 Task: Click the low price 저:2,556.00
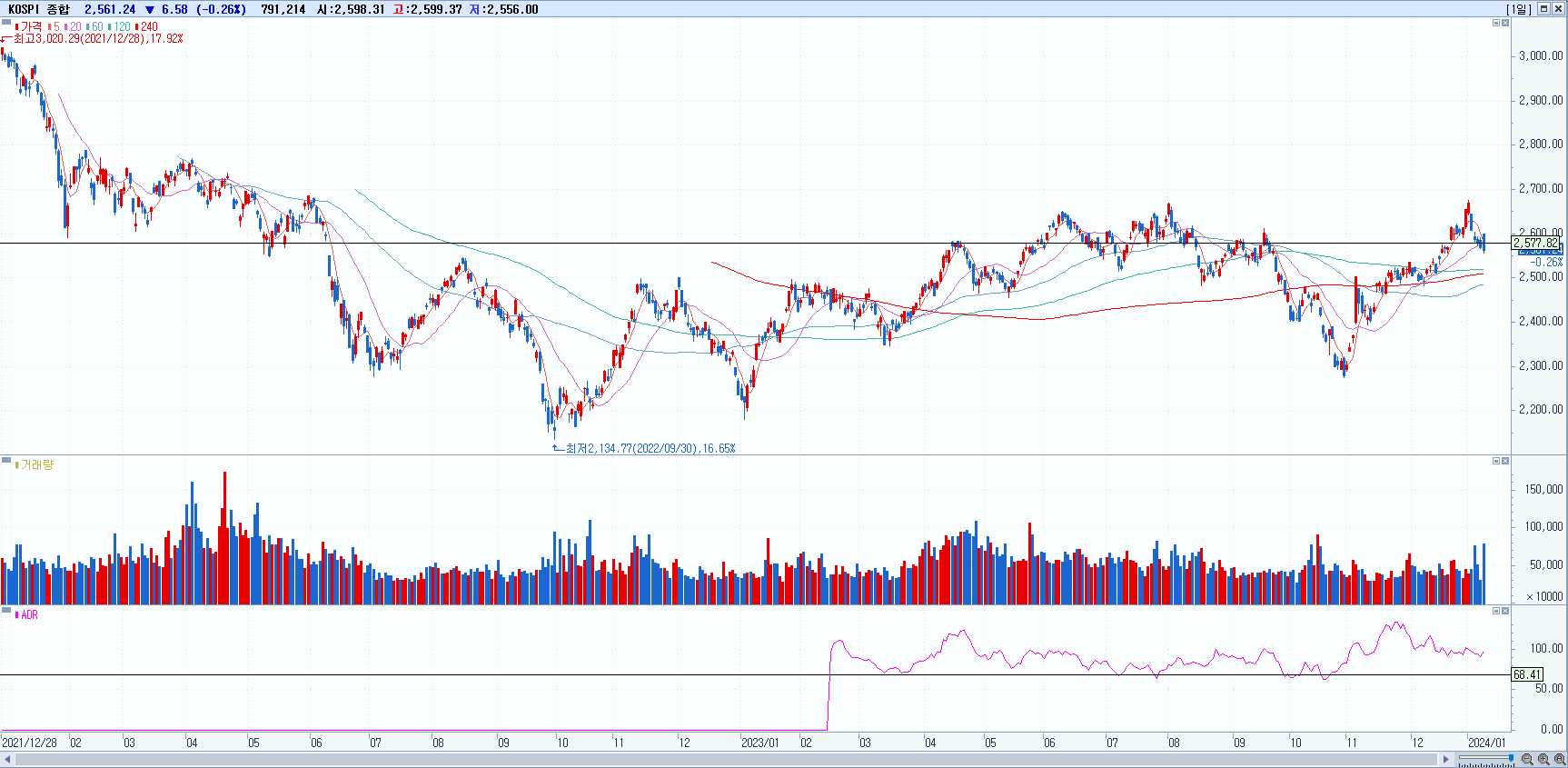tap(503, 9)
